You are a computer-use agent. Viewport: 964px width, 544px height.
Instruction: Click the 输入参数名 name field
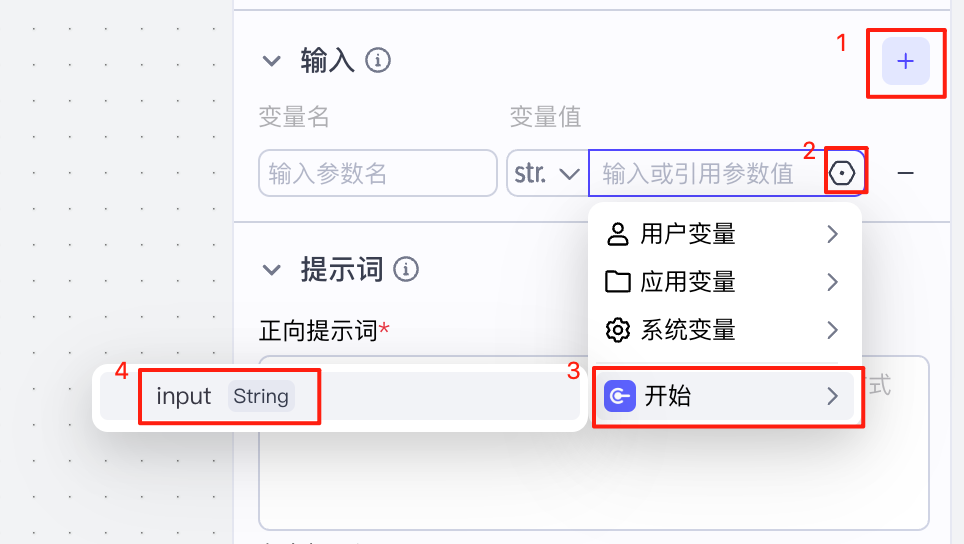click(x=377, y=173)
